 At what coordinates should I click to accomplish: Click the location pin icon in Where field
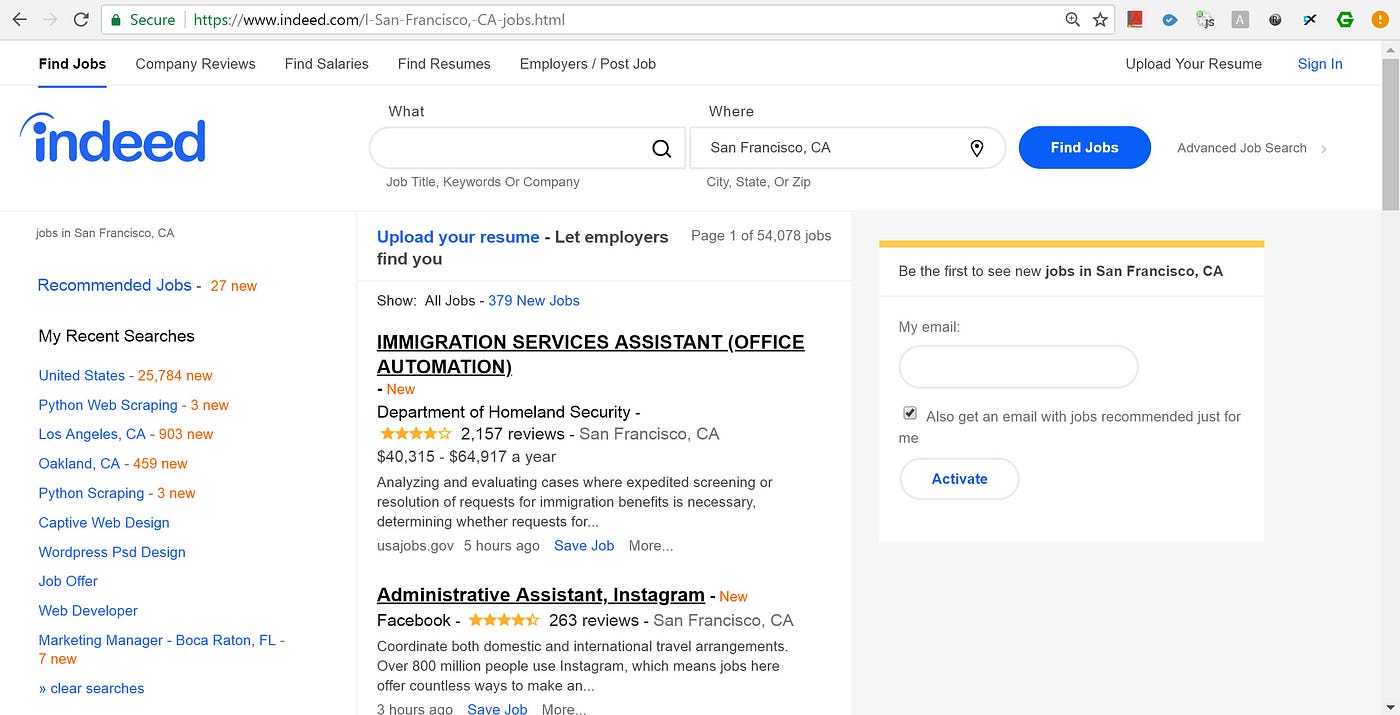click(977, 148)
